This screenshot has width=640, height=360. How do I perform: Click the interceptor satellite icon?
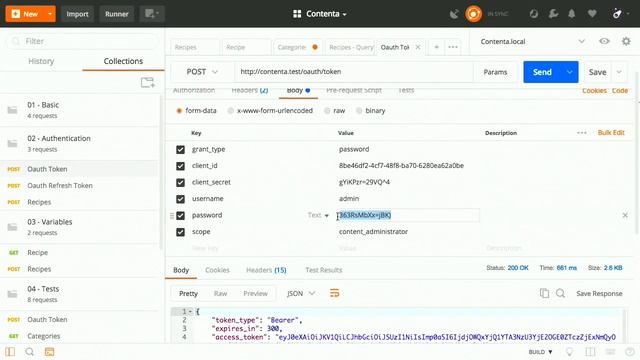[454, 14]
